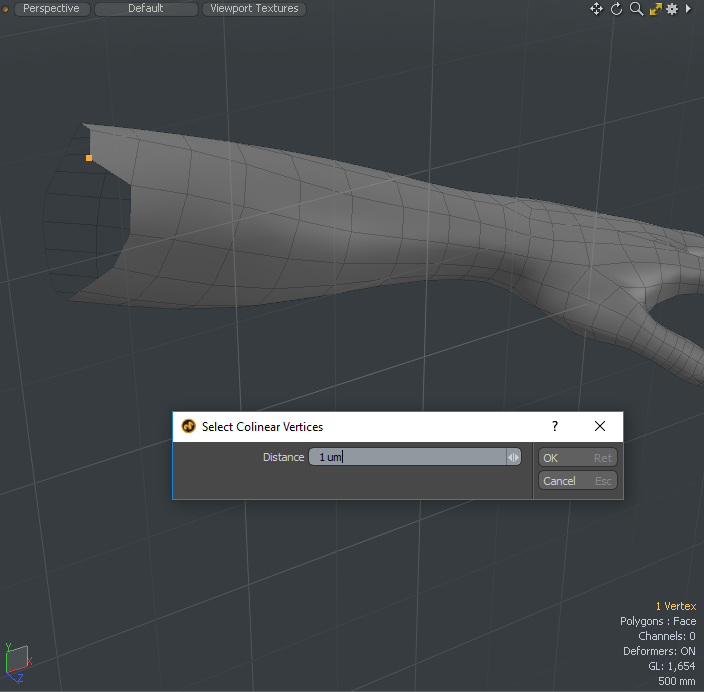
Task: Click the Distance field's arrow slider handle
Action: pyautogui.click(x=514, y=457)
